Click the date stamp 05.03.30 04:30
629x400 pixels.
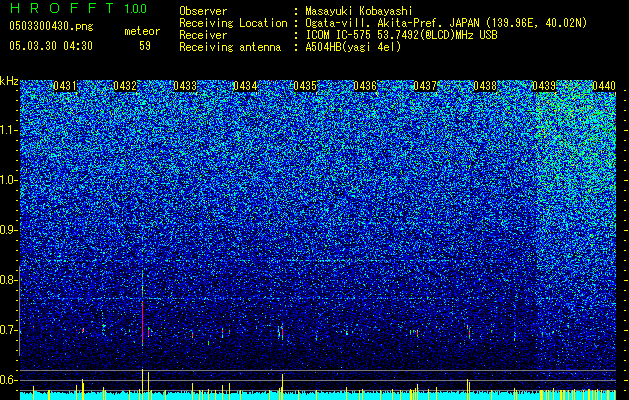(51, 46)
